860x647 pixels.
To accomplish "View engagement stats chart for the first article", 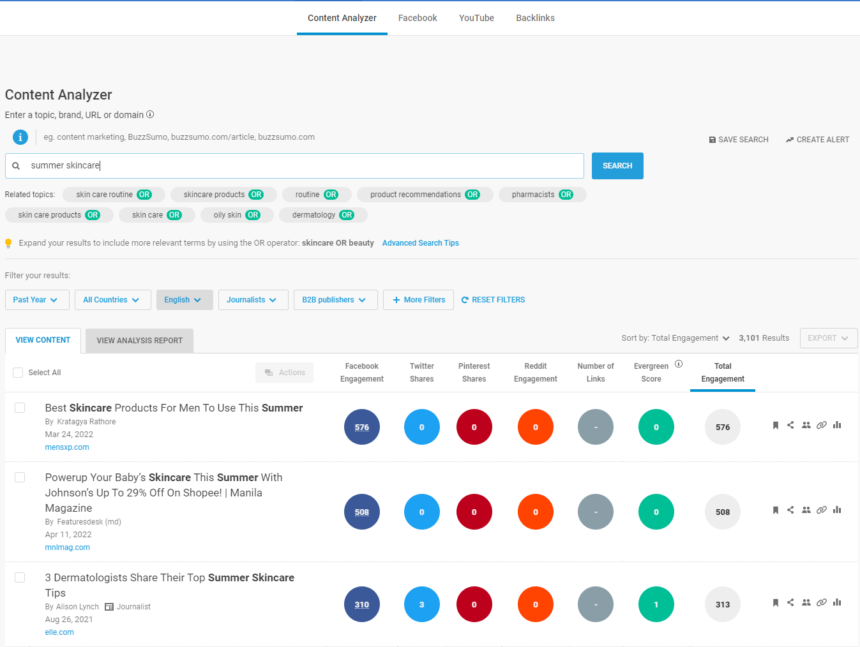I will pos(837,425).
